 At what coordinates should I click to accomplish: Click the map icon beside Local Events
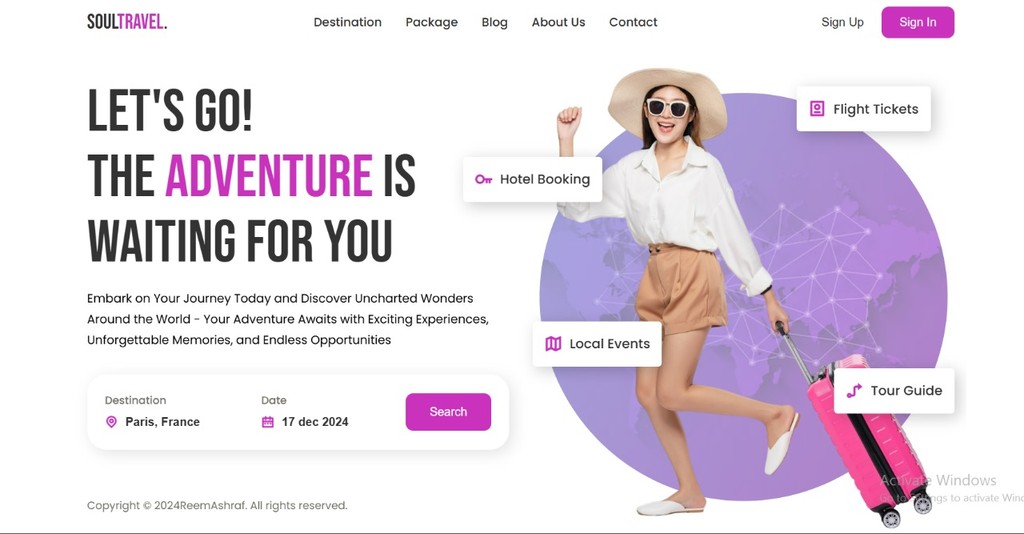pos(553,343)
